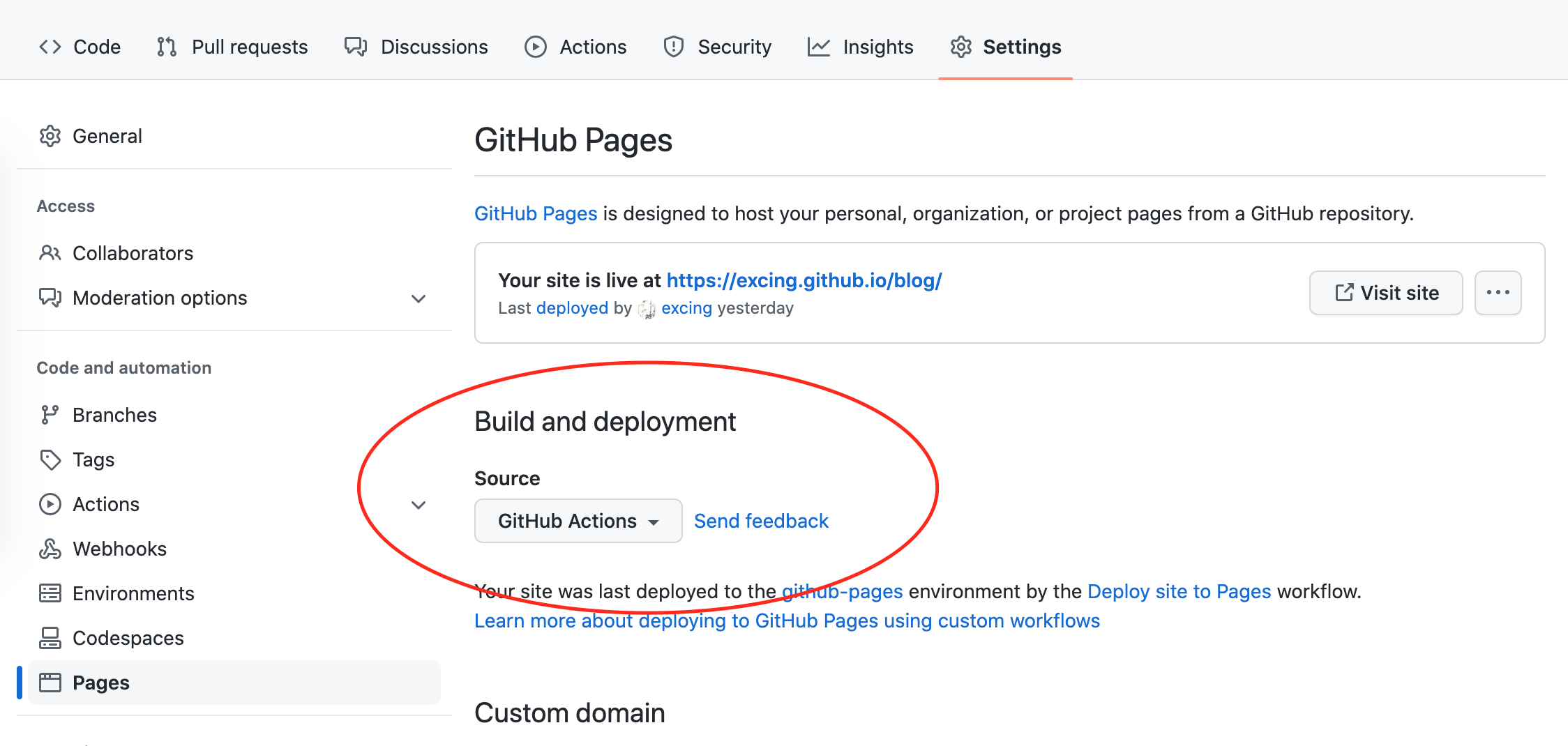This screenshot has height=746, width=1568.
Task: Click the Tags label icon
Action: pos(50,459)
